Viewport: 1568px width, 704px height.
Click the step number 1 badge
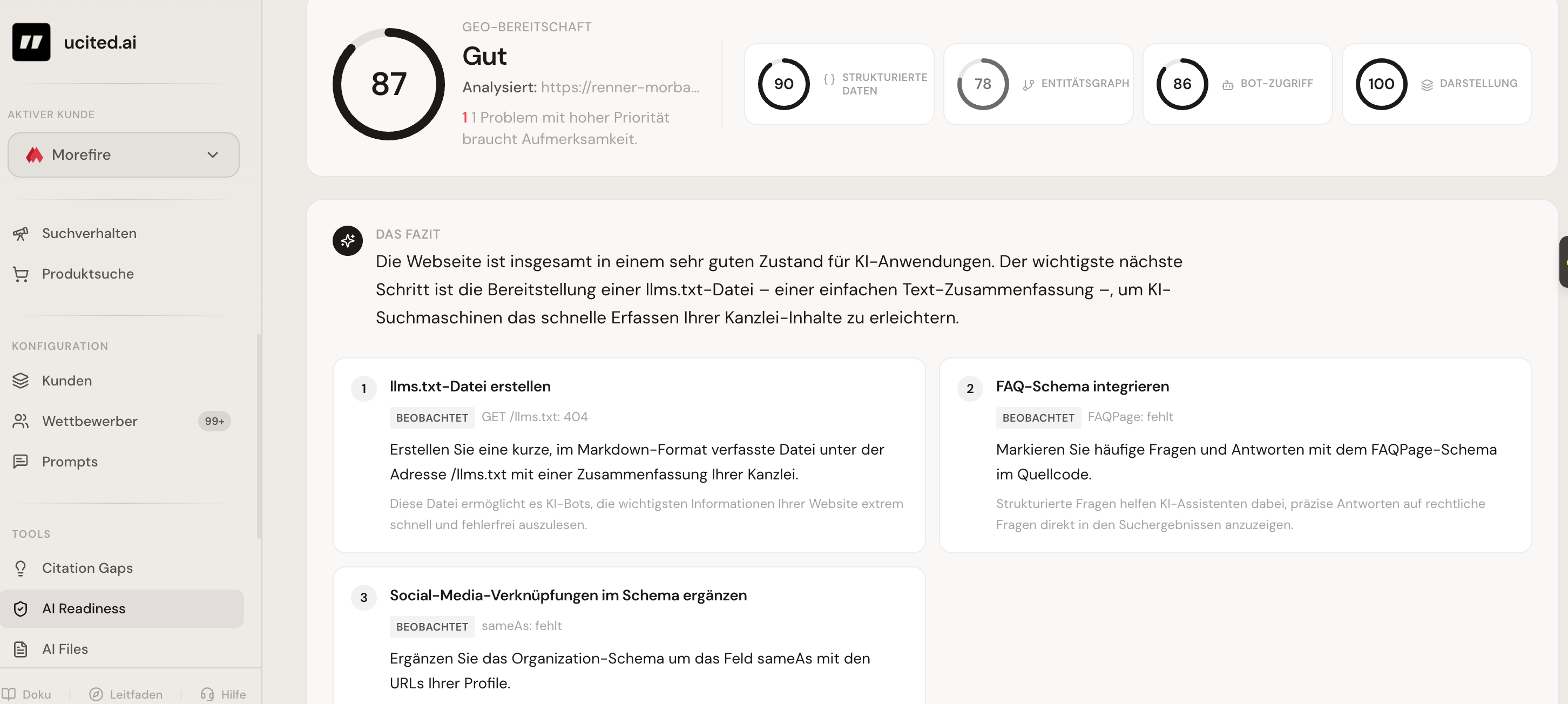pos(363,388)
